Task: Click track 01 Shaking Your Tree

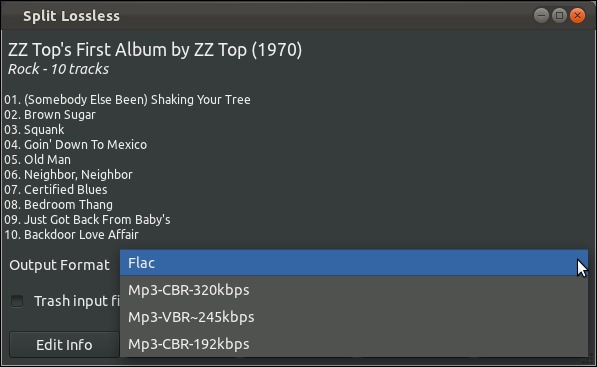Action: click(x=127, y=100)
